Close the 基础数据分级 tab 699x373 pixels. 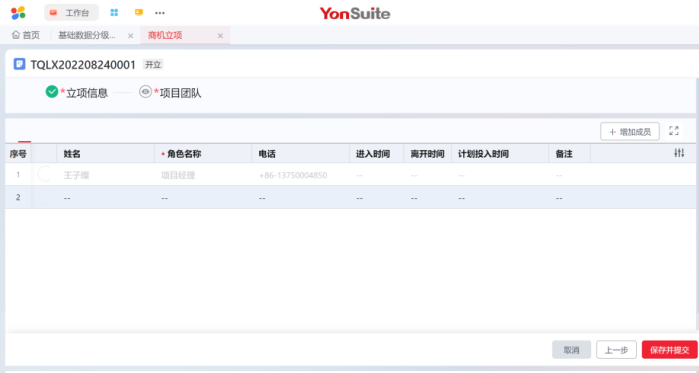click(x=130, y=36)
